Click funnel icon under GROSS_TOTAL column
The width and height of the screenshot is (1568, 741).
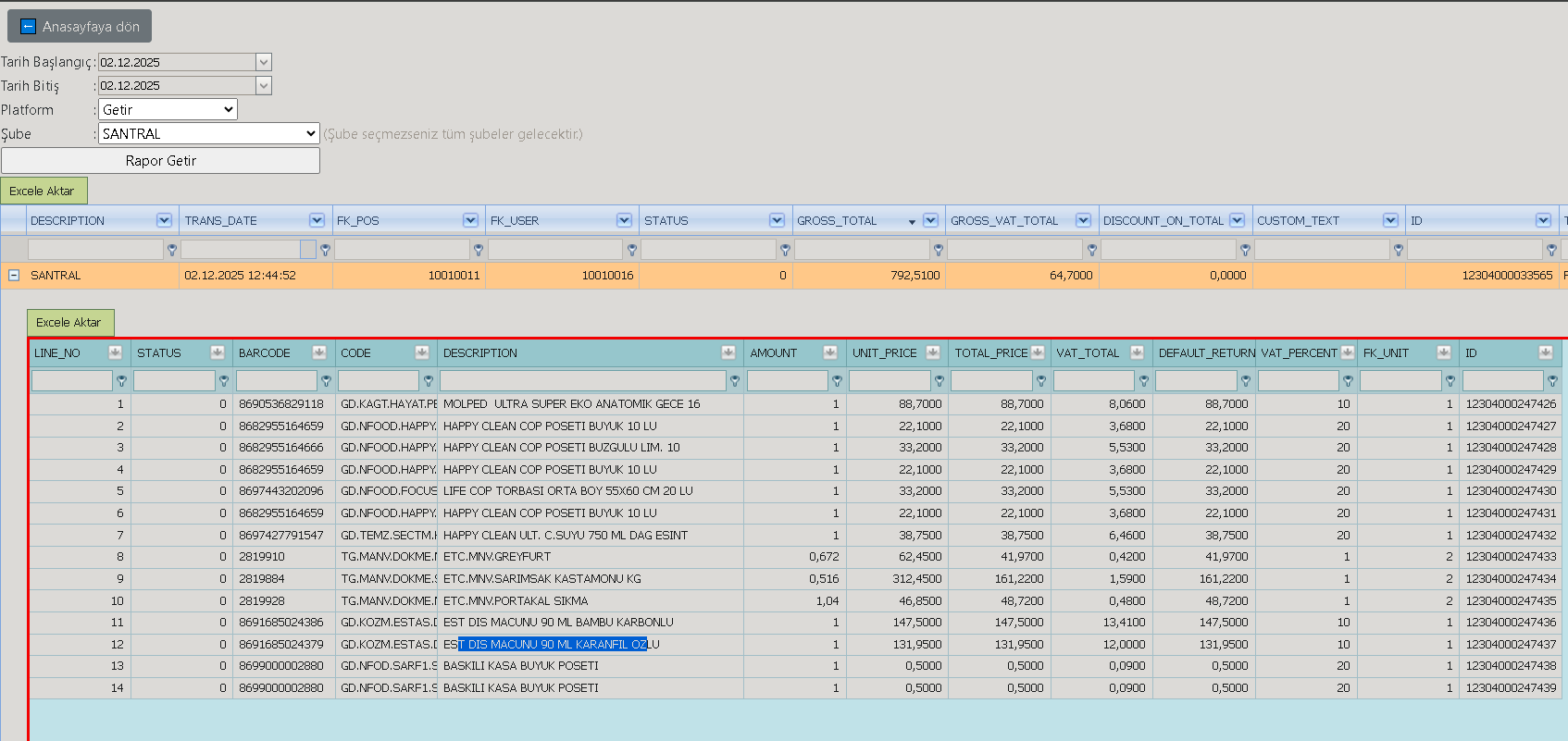click(939, 250)
